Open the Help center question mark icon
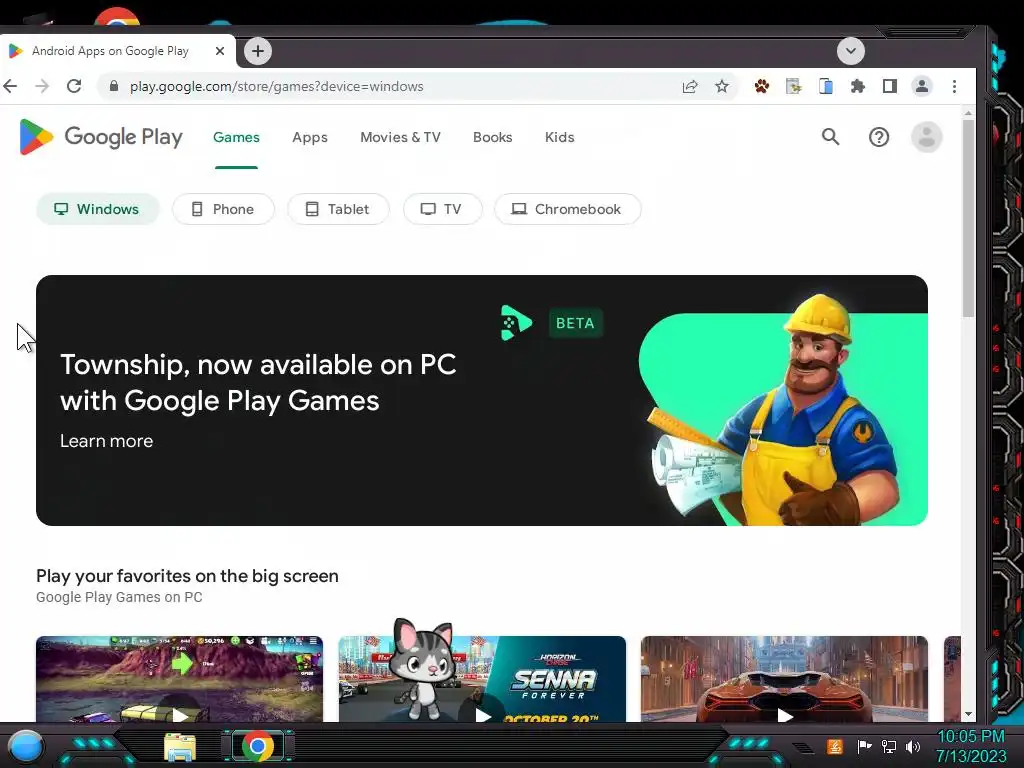Screen dimensions: 1024x768 878,137
